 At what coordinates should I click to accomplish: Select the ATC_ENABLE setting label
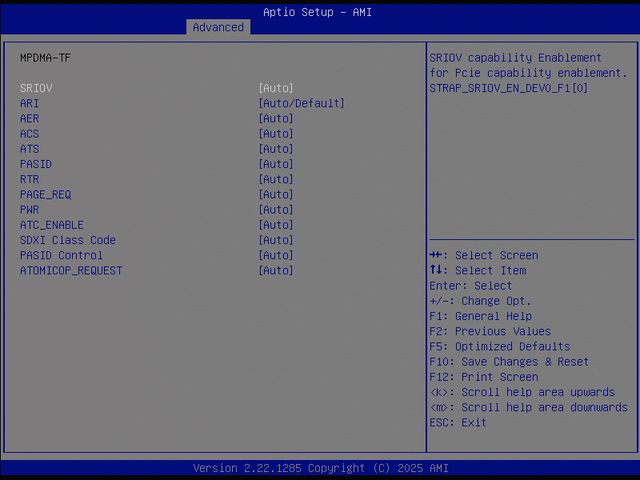click(x=52, y=225)
